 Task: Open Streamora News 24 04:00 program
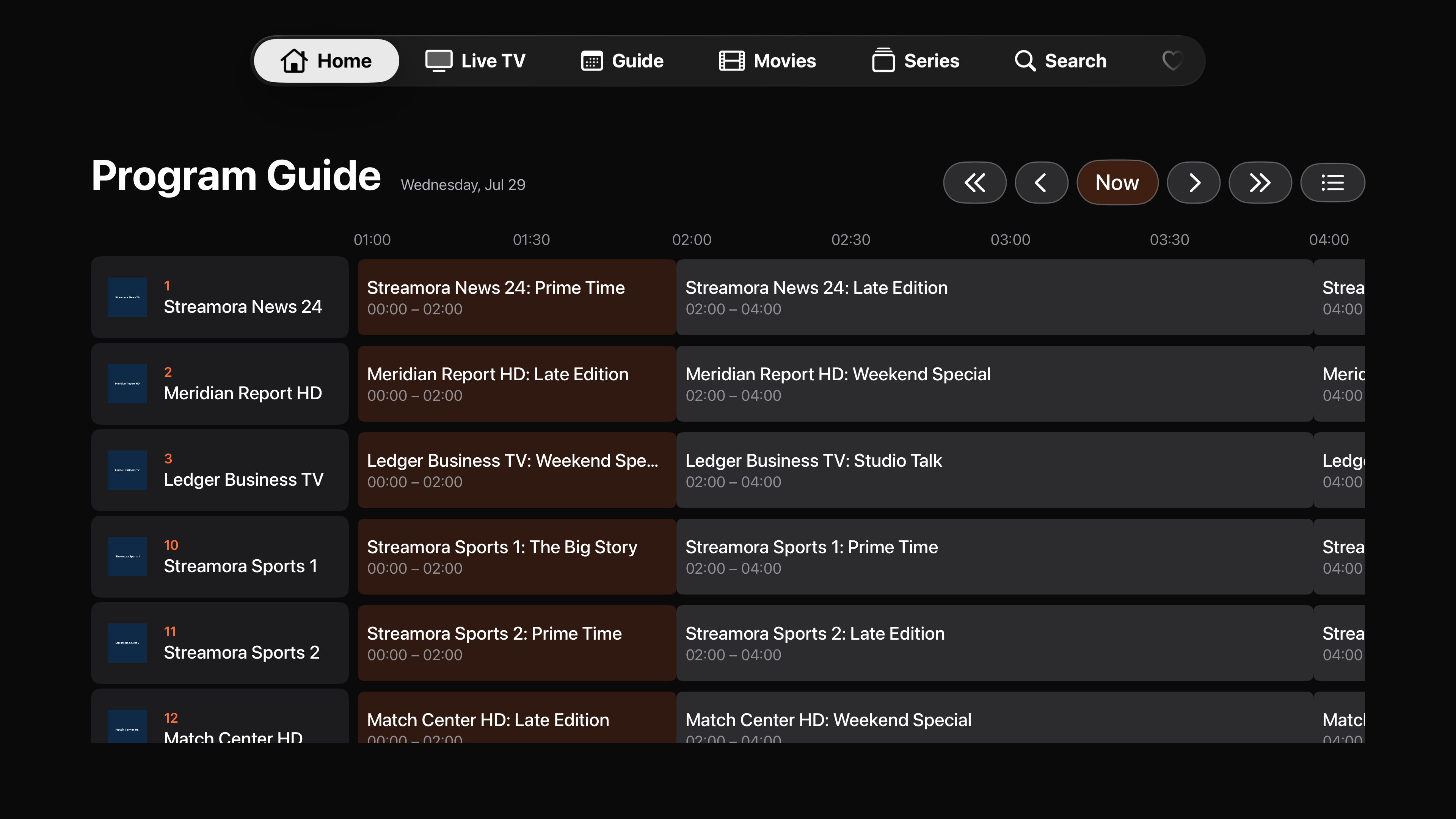tap(1340, 297)
